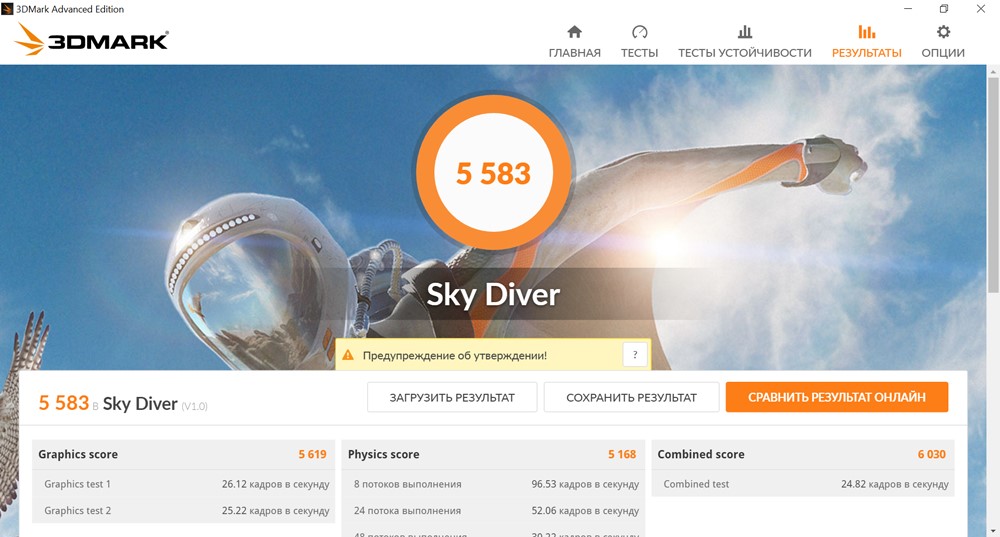Click the scrollbar up arrow

(x=994, y=71)
